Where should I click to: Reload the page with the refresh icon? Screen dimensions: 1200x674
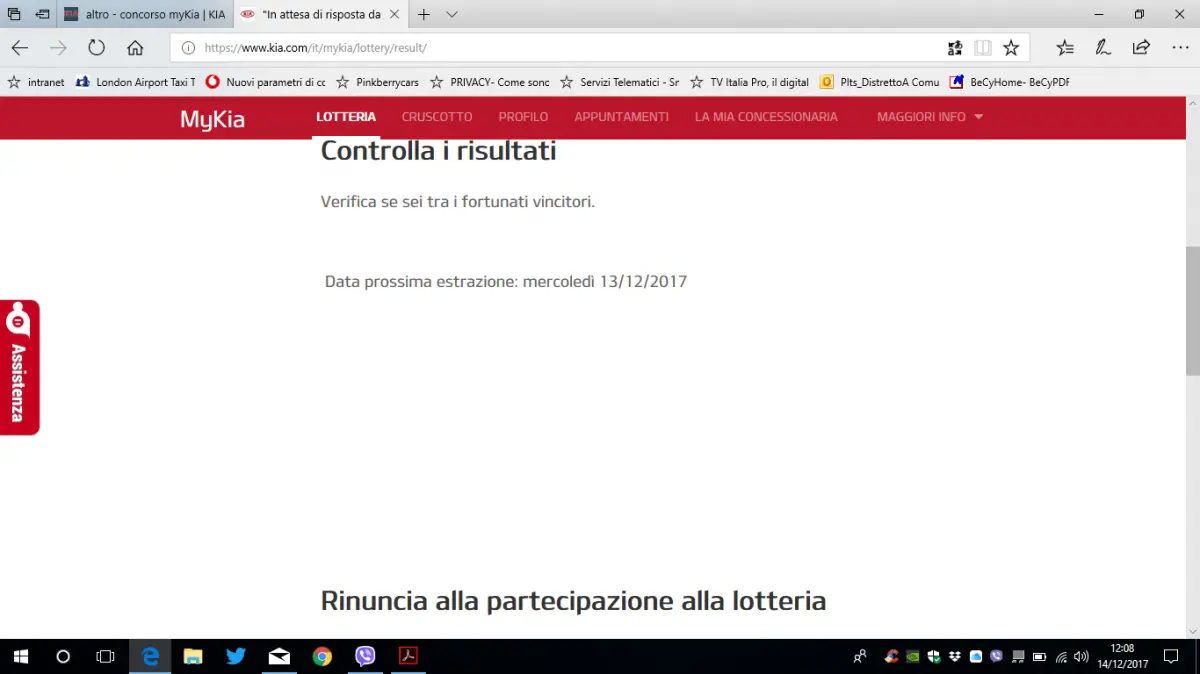(x=96, y=48)
